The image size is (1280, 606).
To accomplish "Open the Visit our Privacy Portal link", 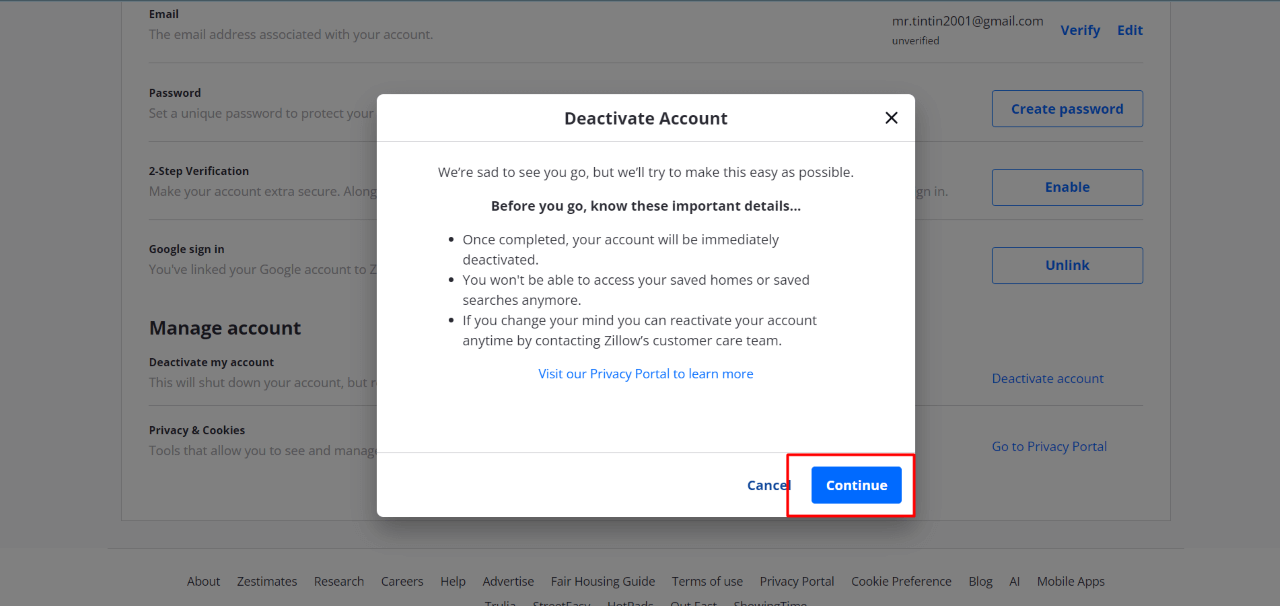I will coord(646,373).
